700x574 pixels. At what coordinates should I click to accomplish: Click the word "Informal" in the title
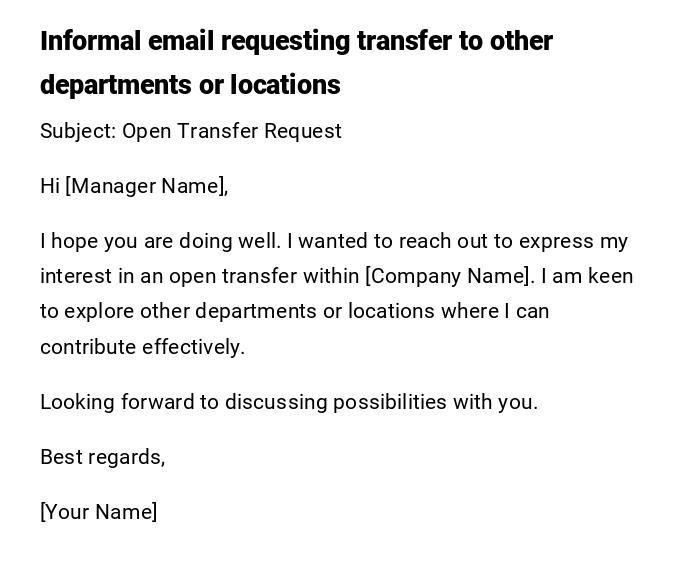point(91,42)
